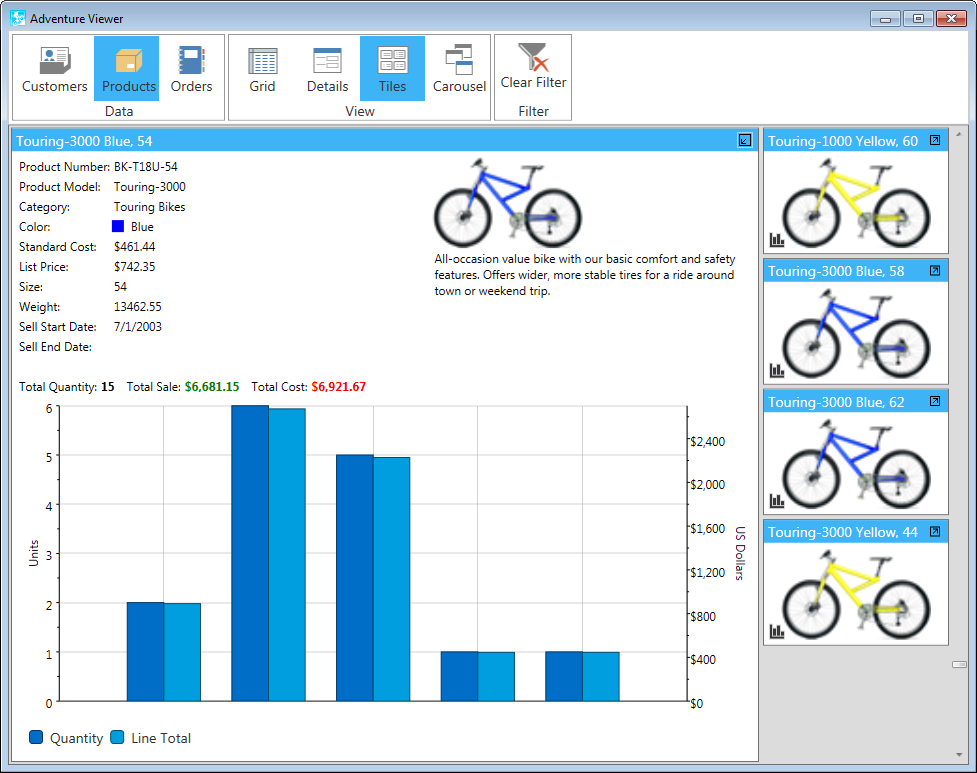Show chart icon on Touring-1000 Yellow, 60

coord(777,239)
